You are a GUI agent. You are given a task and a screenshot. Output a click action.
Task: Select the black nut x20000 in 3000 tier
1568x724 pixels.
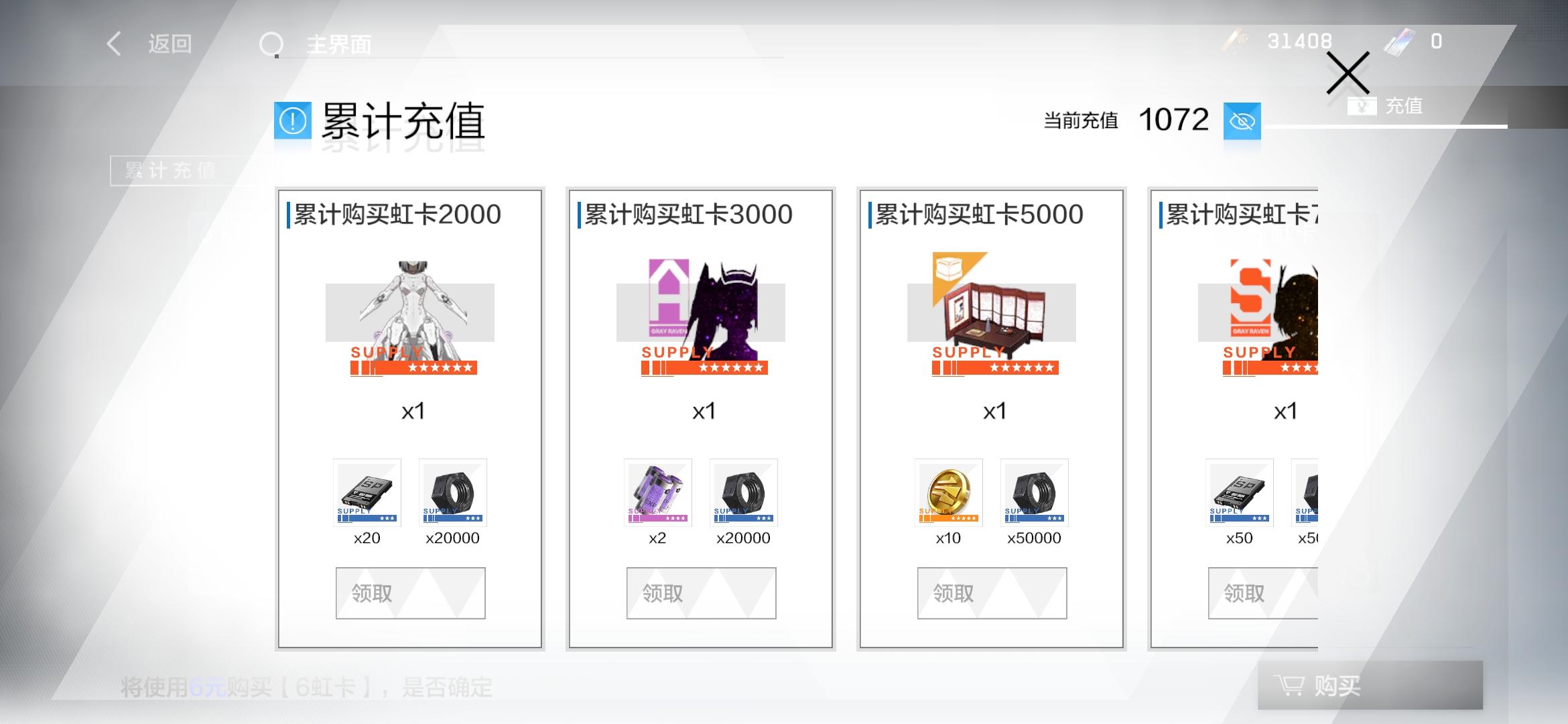(744, 493)
